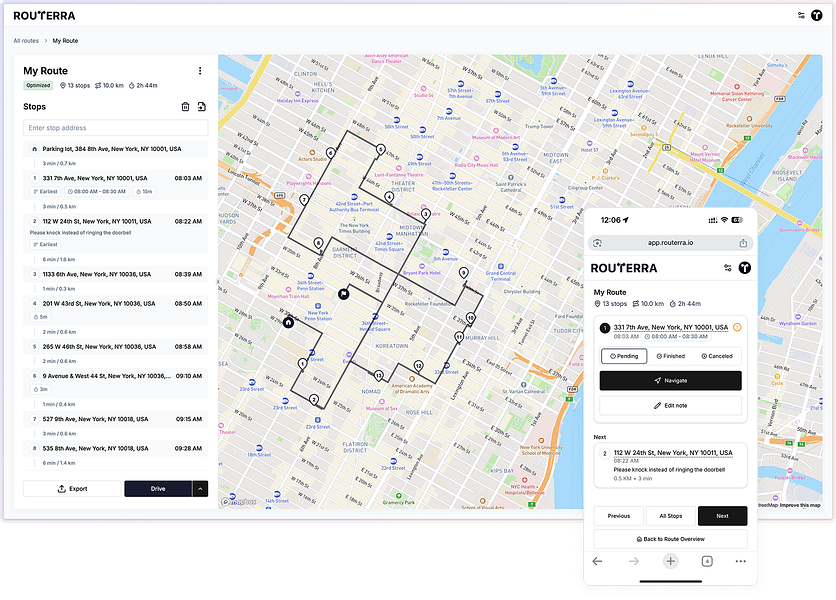Select map pin number 4
836x600 pixels.
pos(389,197)
